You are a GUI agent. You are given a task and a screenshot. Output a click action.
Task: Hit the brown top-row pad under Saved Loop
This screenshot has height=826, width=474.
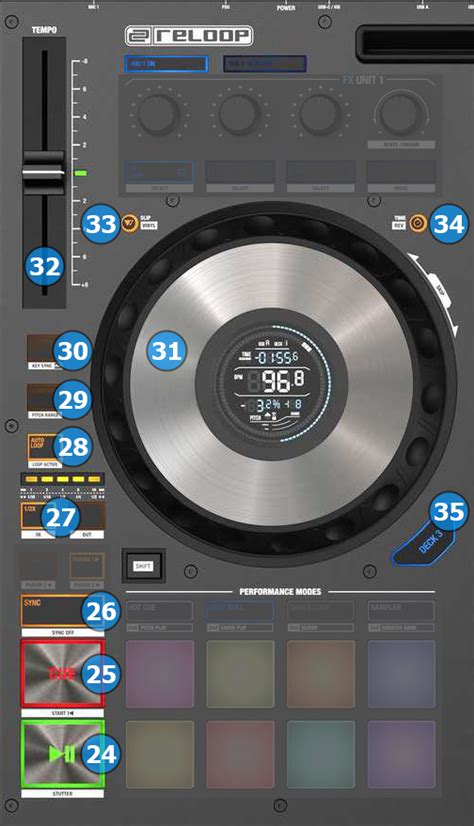pyautogui.click(x=321, y=674)
